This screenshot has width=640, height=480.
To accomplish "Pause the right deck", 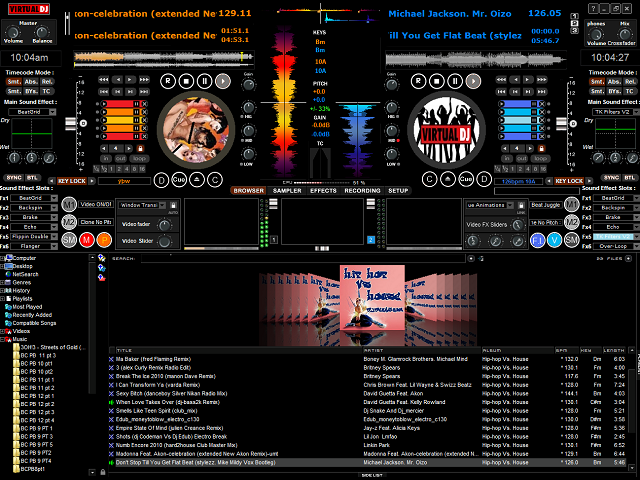I will click(x=455, y=81).
